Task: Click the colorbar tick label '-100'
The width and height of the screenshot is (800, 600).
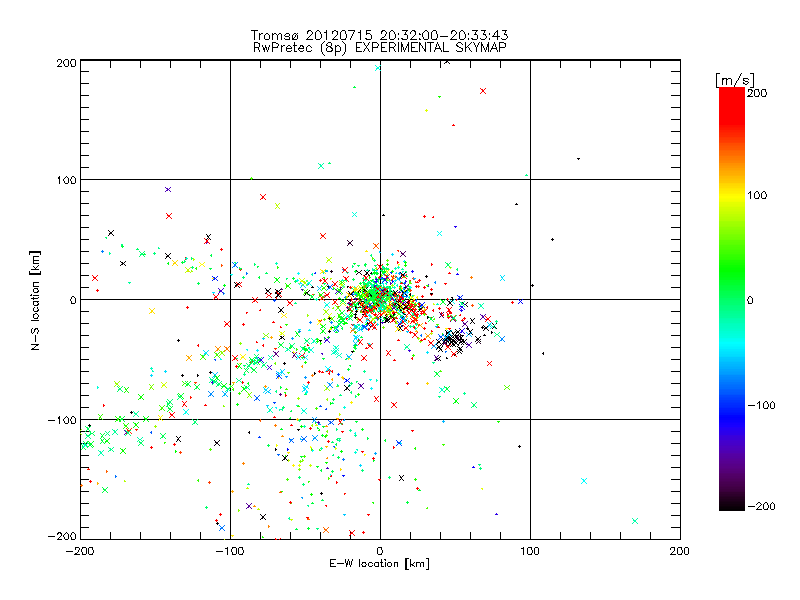Action: [x=761, y=406]
